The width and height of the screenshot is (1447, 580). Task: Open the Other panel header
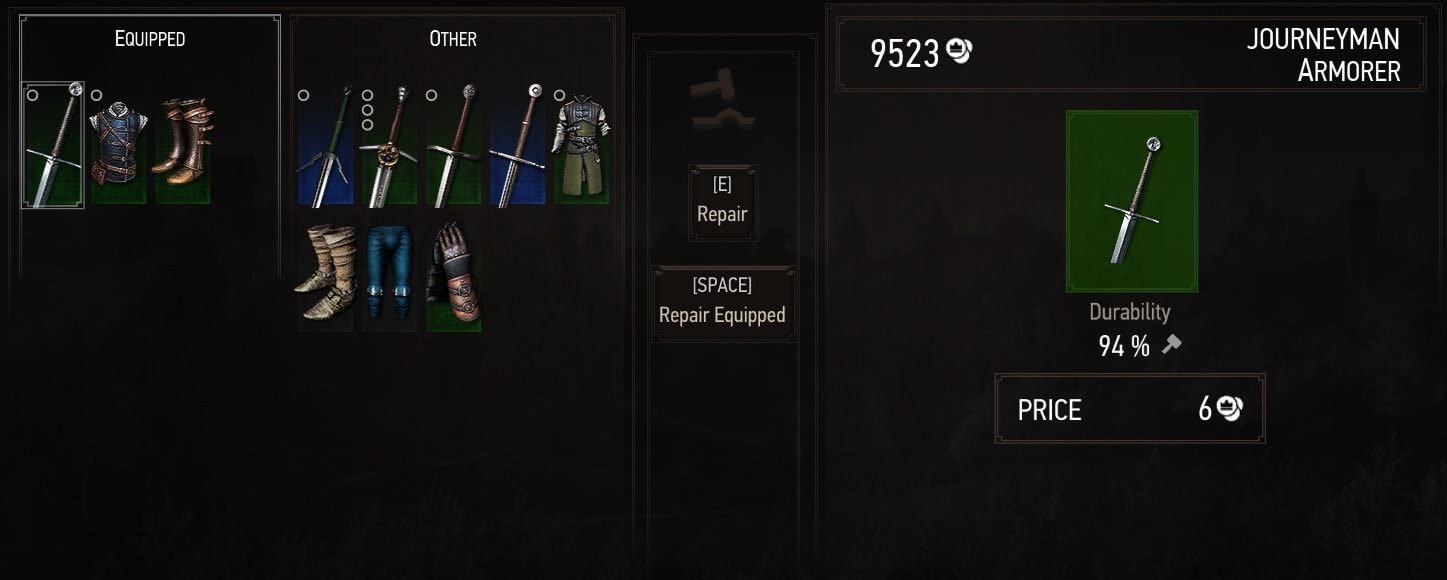pyautogui.click(x=453, y=39)
